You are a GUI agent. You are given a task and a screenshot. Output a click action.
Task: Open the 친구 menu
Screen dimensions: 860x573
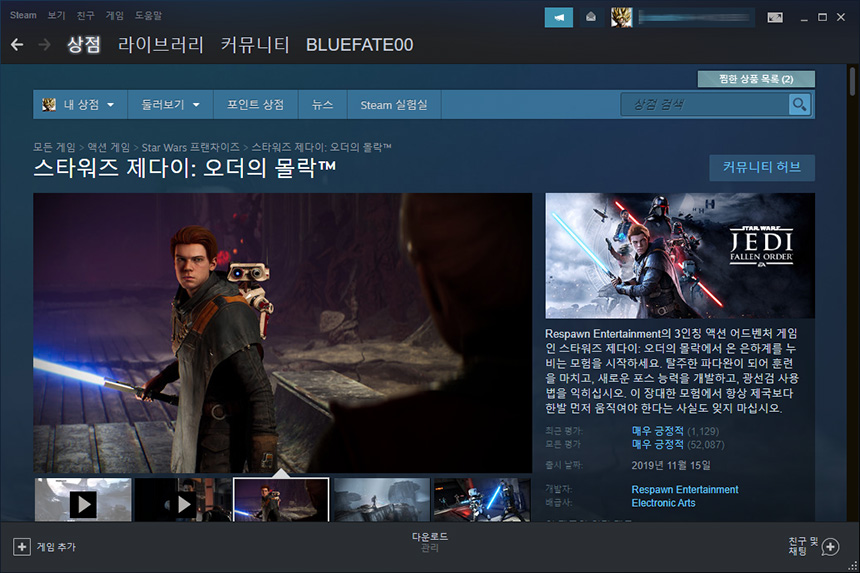(85, 15)
